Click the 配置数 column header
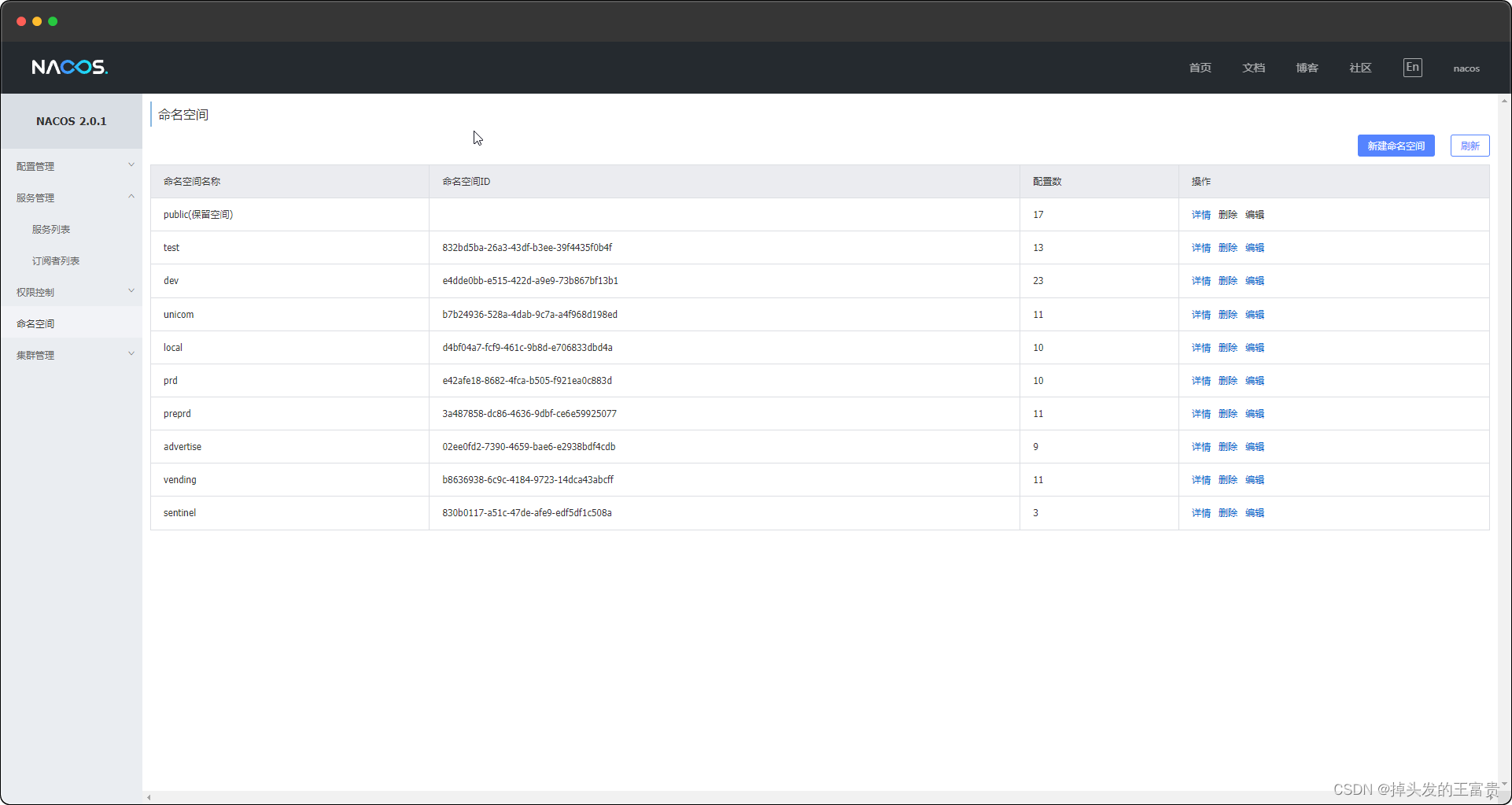 pos(1099,182)
